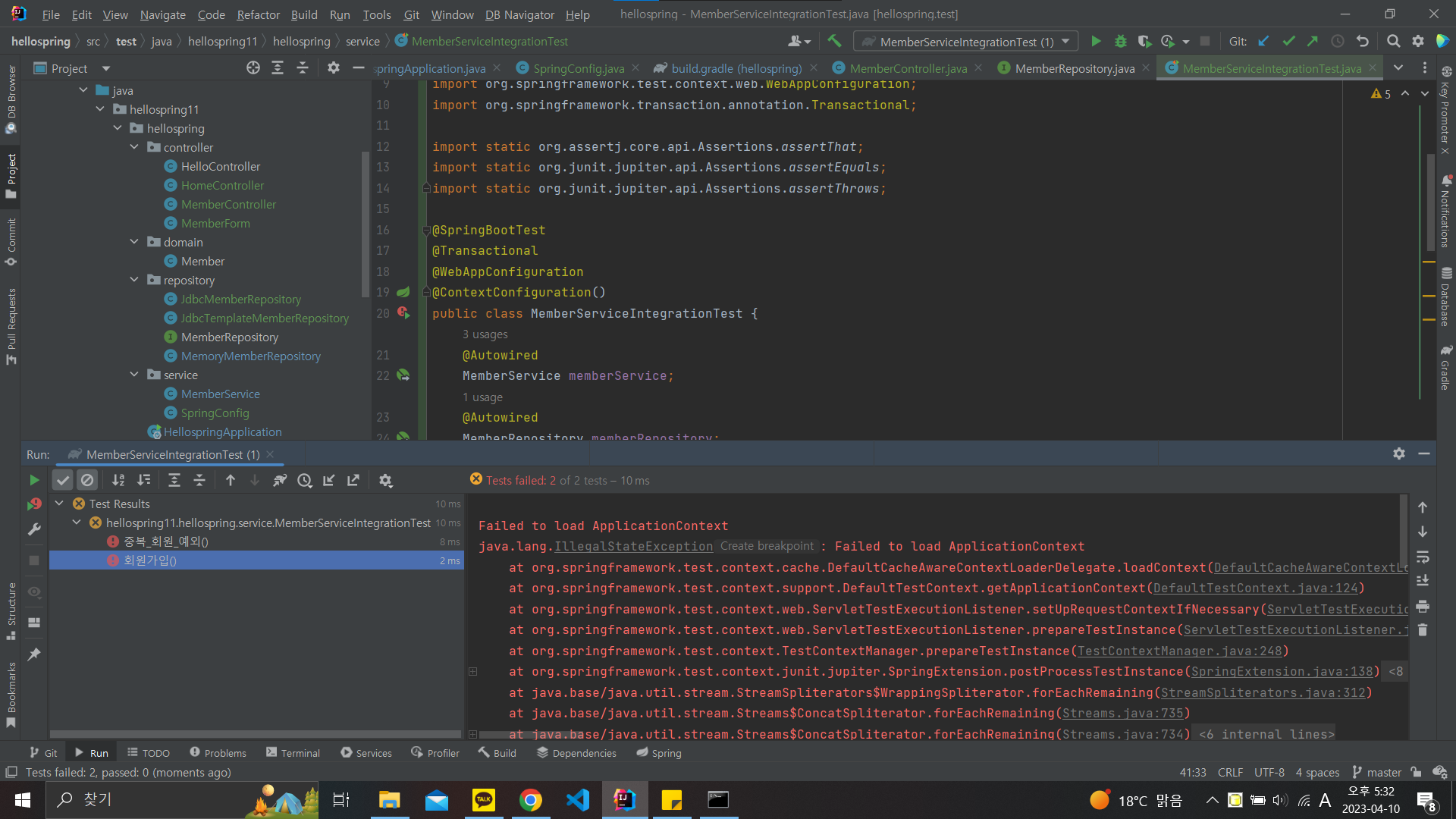
Task: Click Create breakpoint link
Action: click(767, 546)
